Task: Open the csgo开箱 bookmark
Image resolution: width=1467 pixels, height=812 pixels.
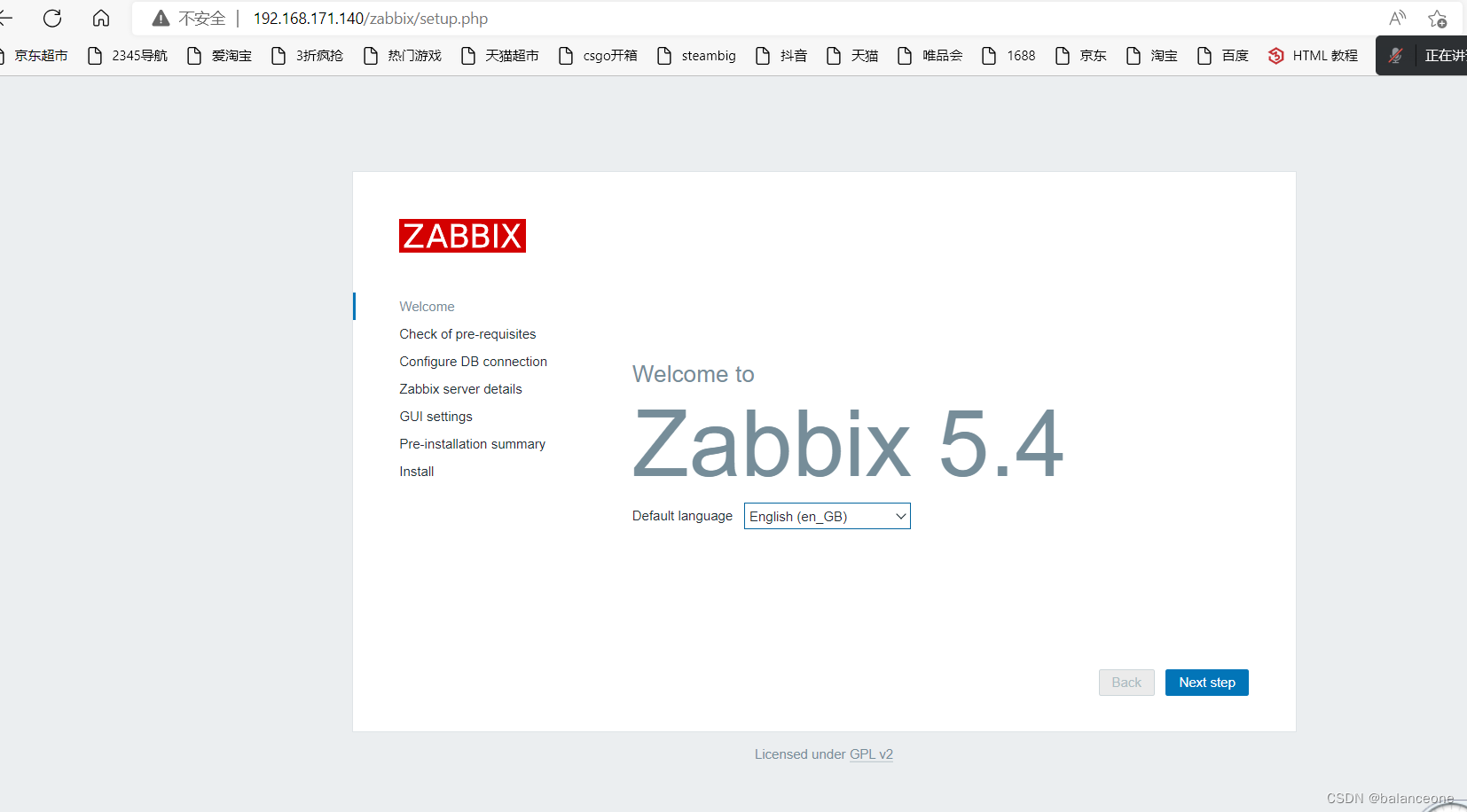Action: [x=599, y=56]
